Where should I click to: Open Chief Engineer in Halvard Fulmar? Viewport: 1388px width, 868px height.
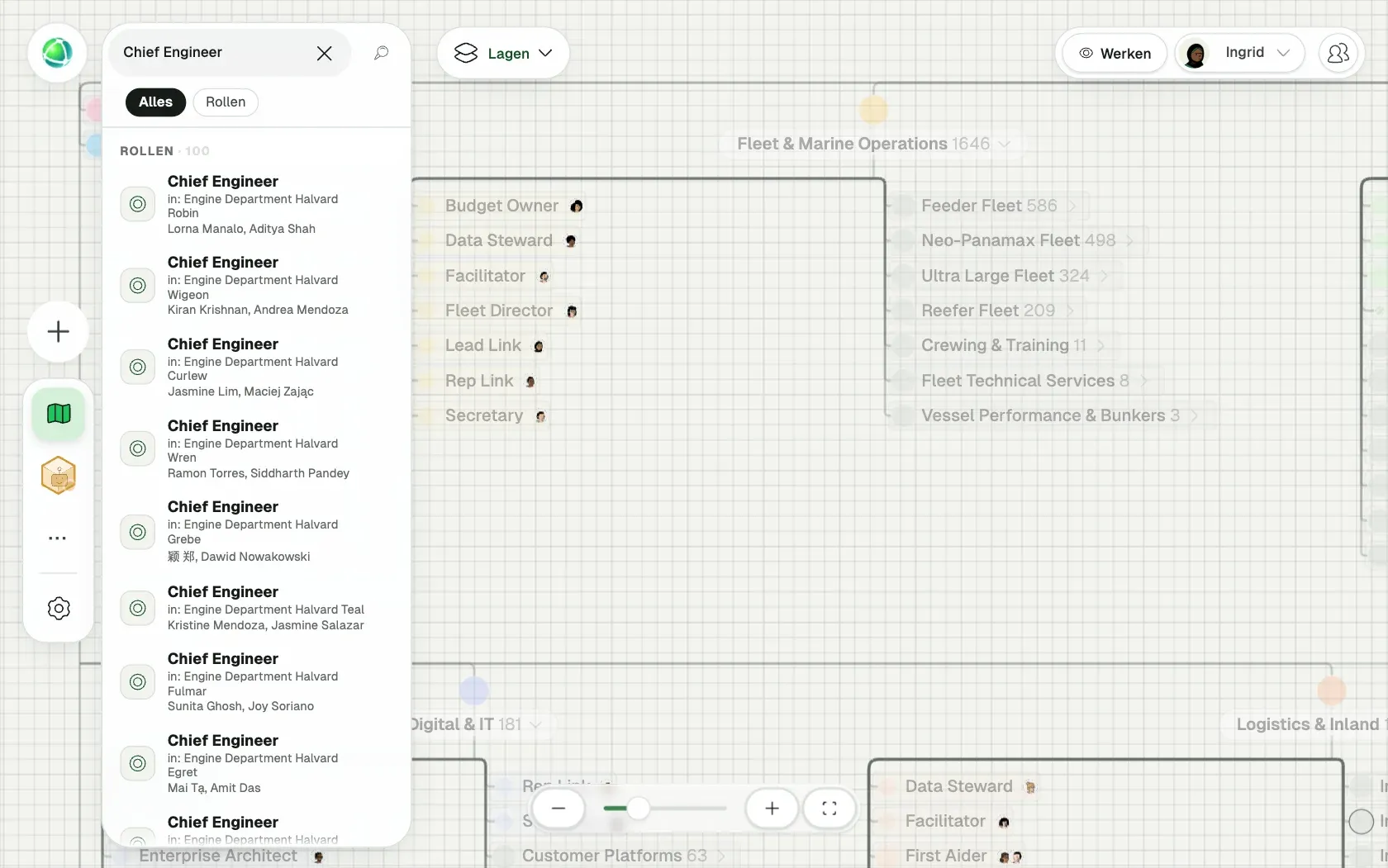point(257,681)
